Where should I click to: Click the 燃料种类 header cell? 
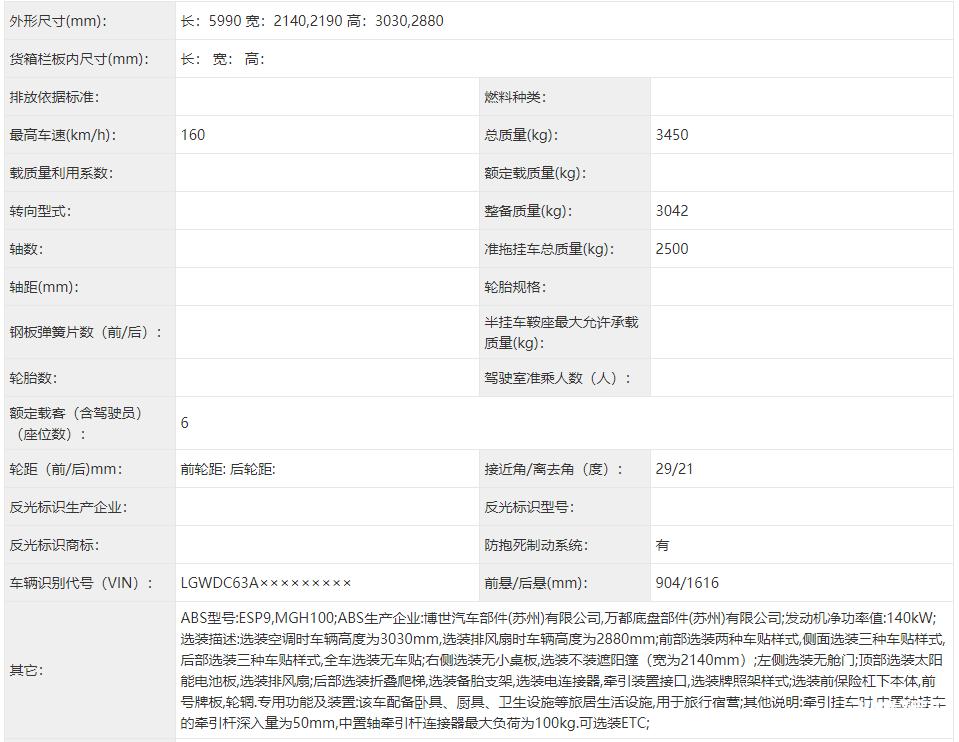(x=515, y=96)
